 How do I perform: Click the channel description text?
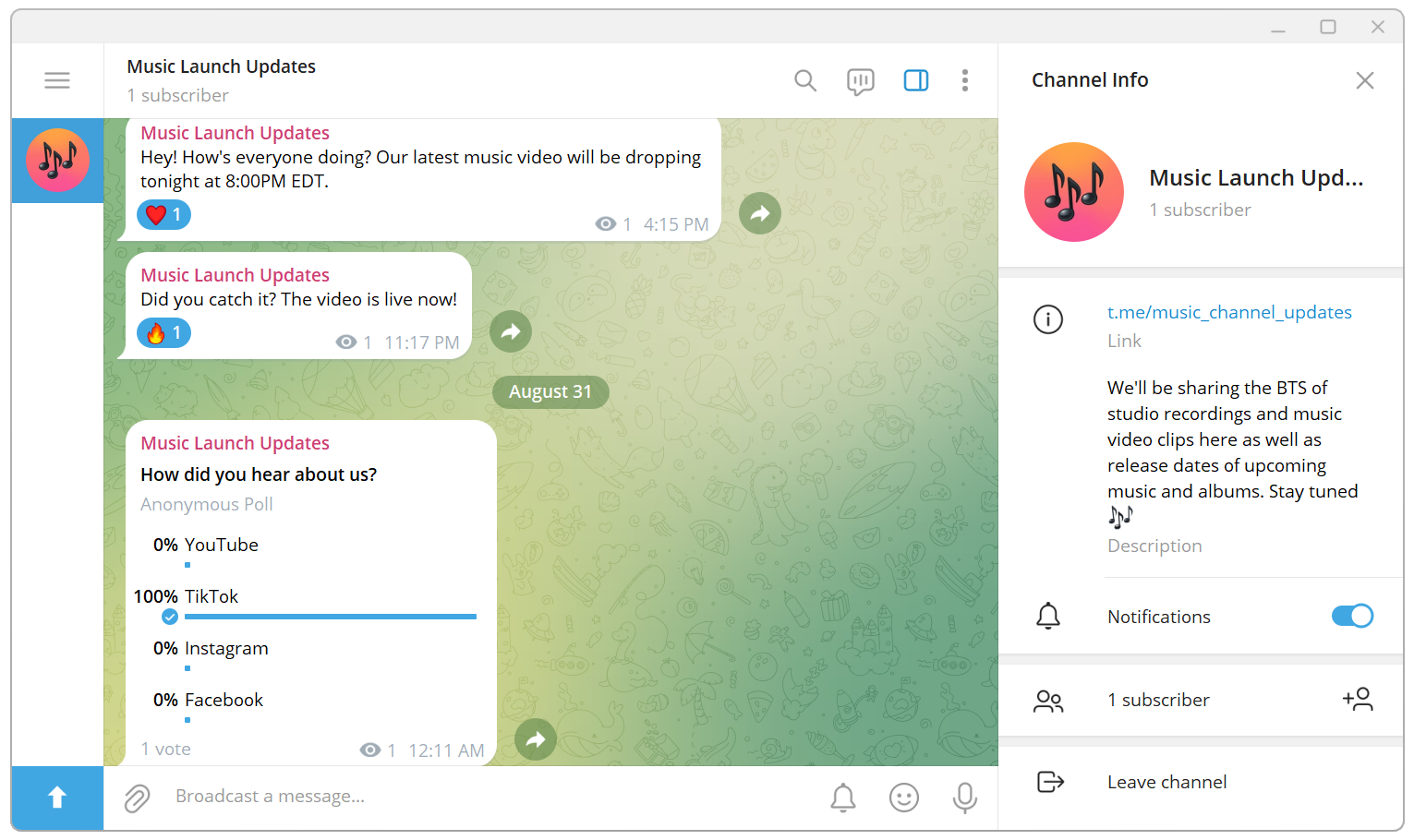1233,451
